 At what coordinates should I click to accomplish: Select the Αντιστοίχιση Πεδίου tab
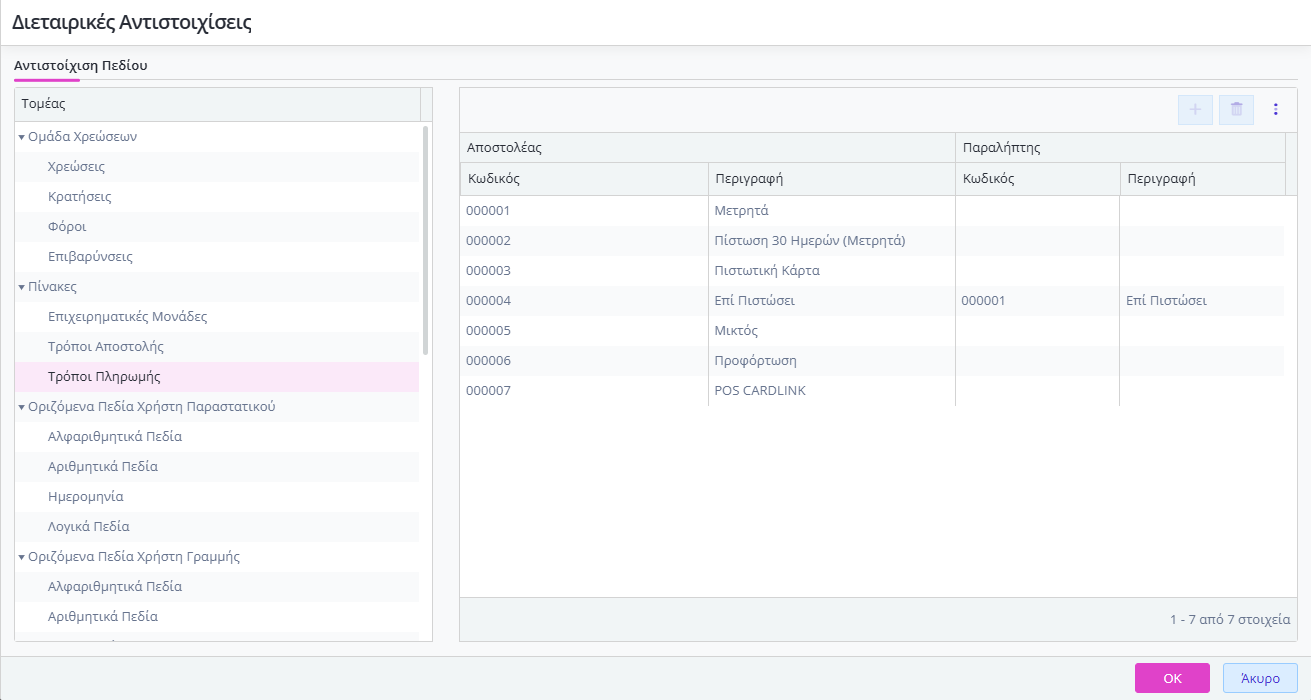tap(81, 65)
